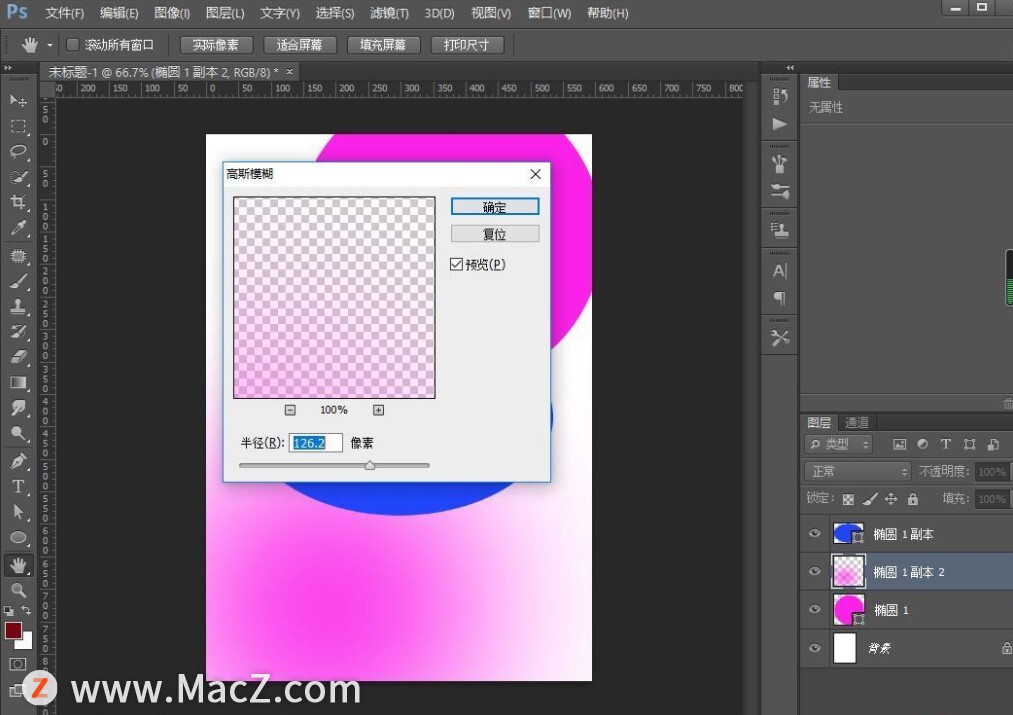The width and height of the screenshot is (1013, 715).
Task: Hide the 椭圆 1 layer
Action: pos(815,609)
